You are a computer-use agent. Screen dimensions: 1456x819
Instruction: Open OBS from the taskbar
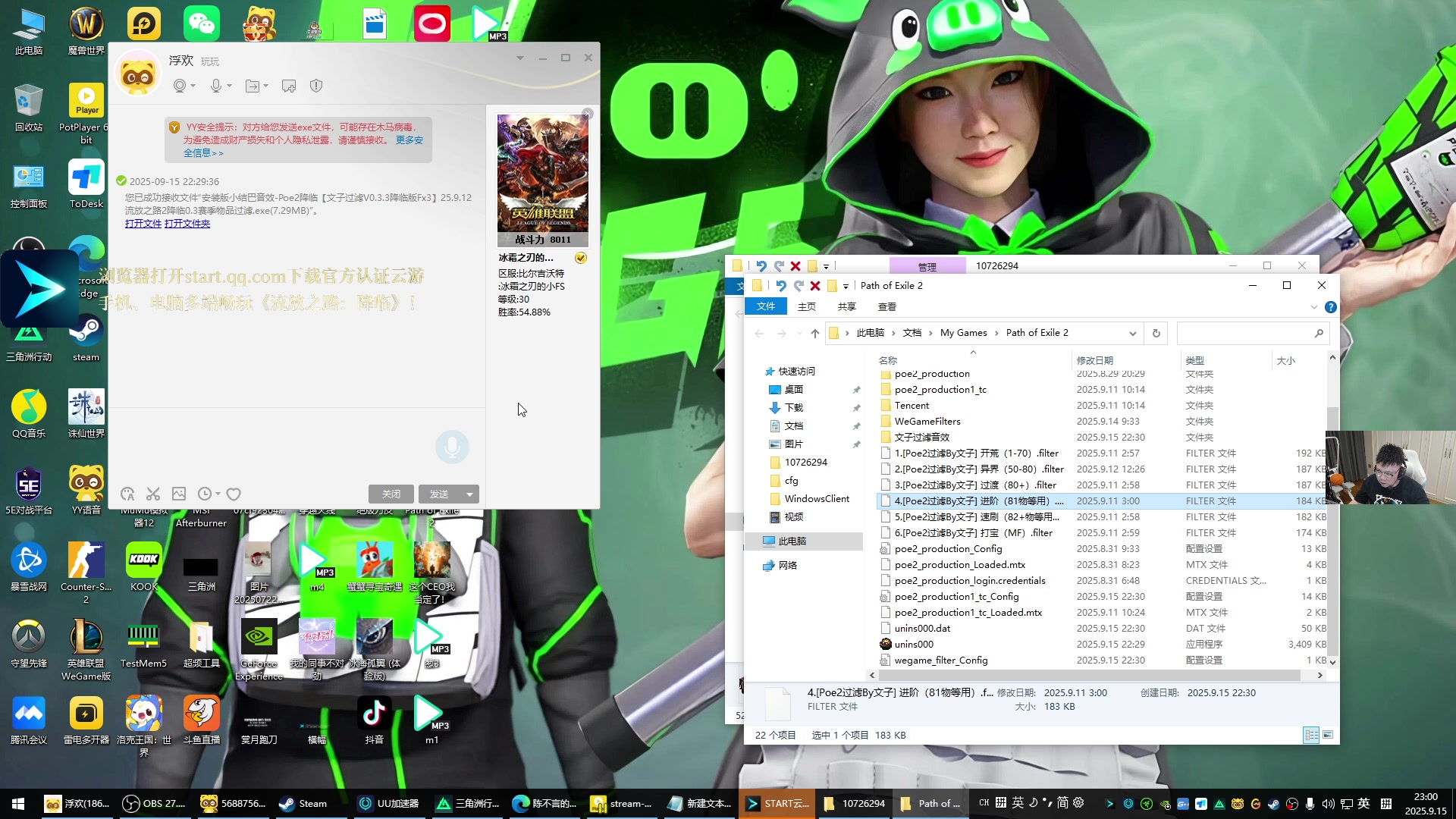click(x=155, y=804)
